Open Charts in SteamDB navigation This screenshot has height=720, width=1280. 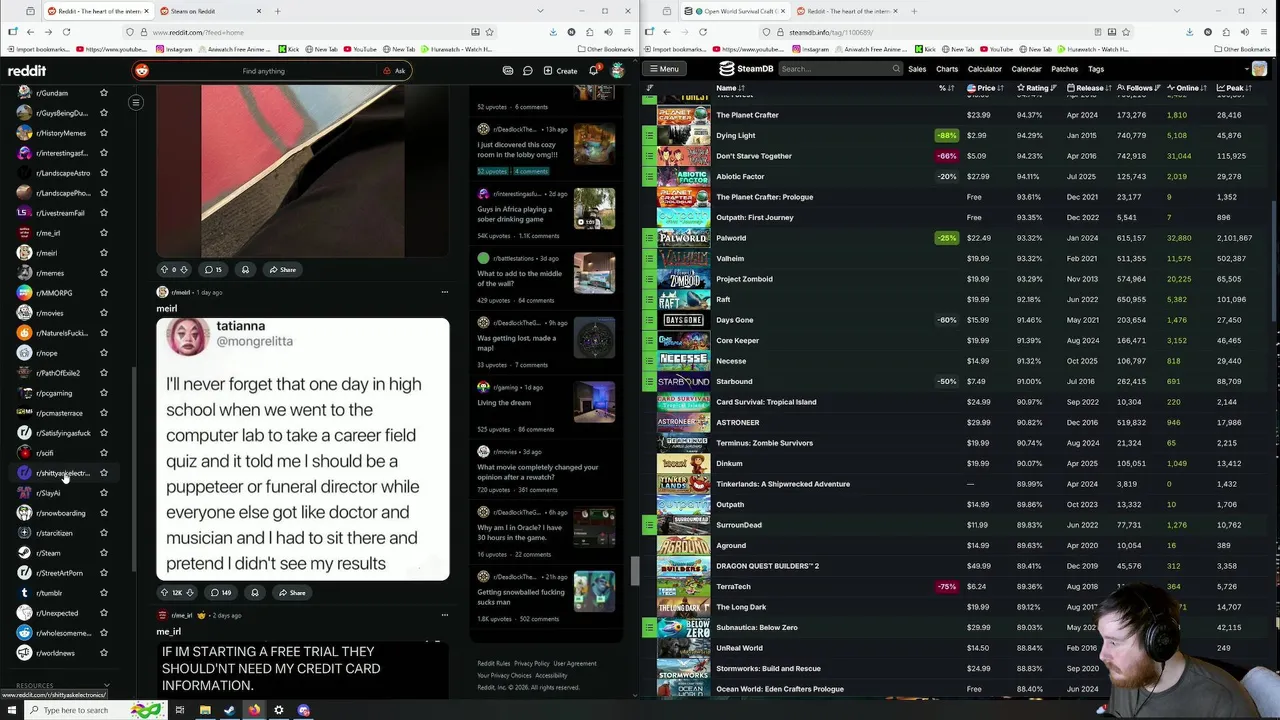click(947, 69)
